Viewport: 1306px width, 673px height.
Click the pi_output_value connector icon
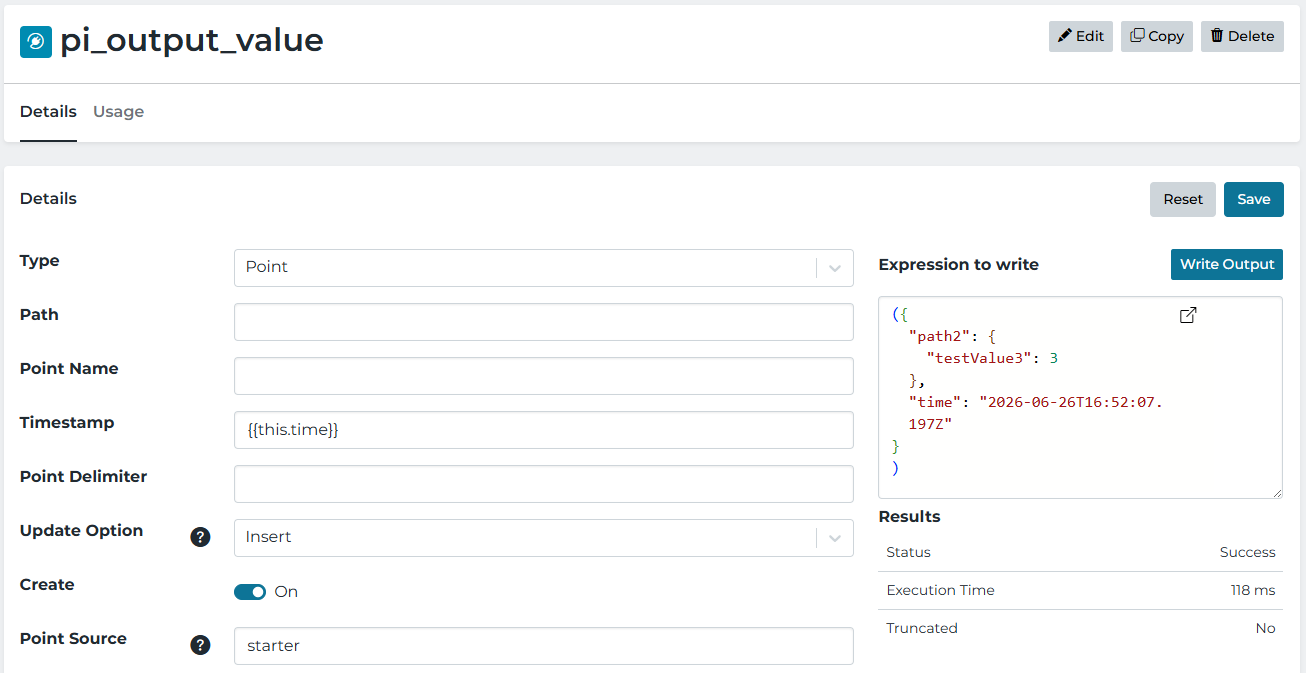(36, 41)
